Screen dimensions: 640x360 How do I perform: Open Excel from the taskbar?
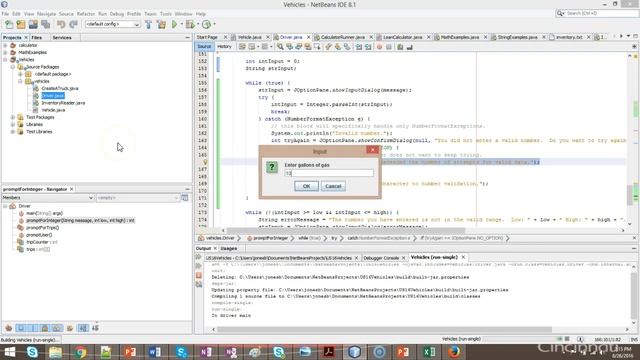click(429, 352)
